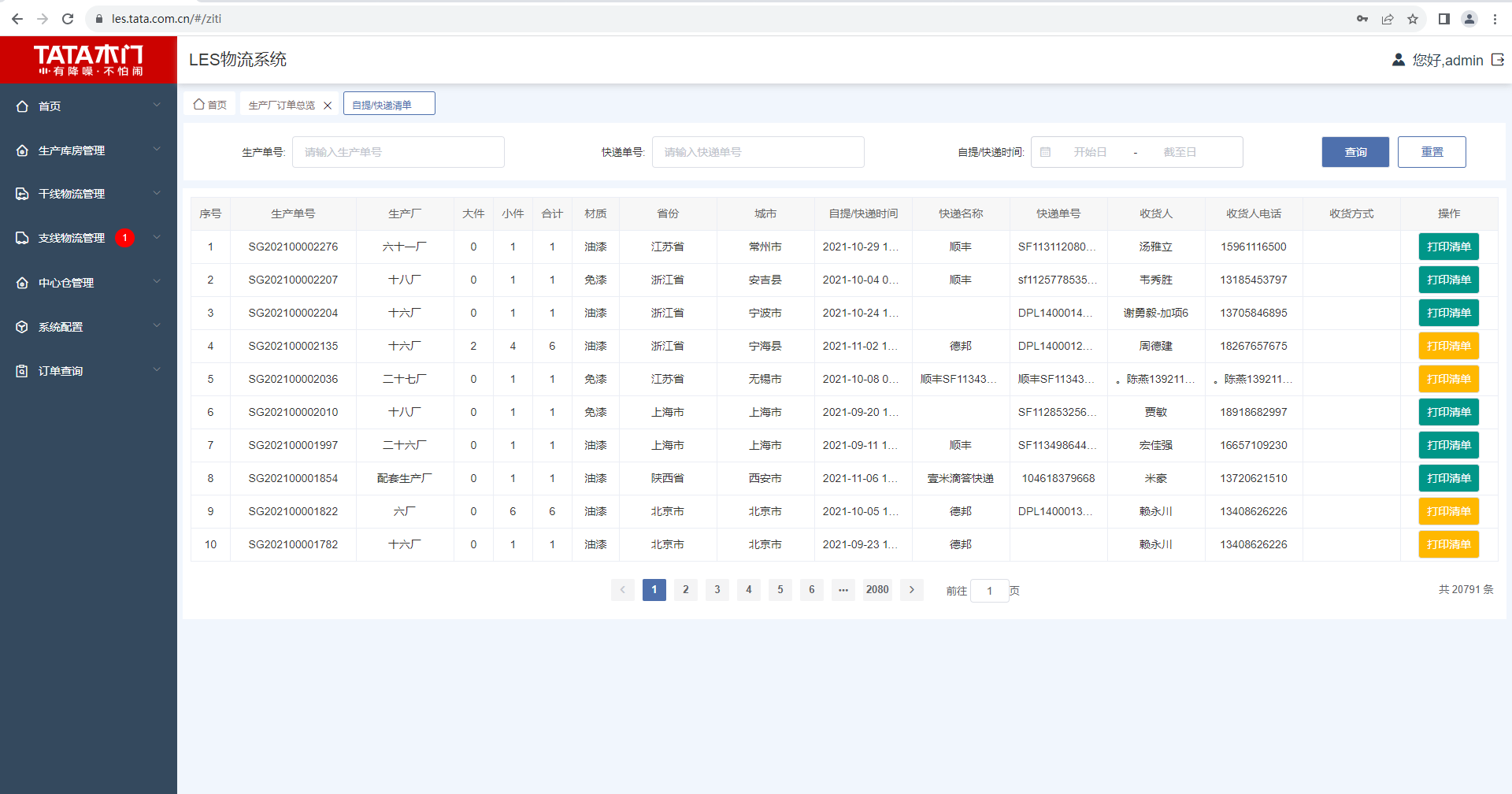Expand the 订单查询 chevron
Image resolution: width=1512 pixels, height=794 pixels.
pyautogui.click(x=157, y=369)
